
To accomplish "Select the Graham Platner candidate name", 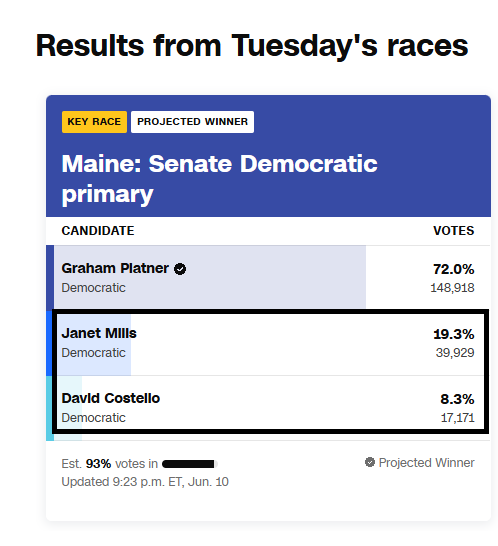I will [115, 268].
